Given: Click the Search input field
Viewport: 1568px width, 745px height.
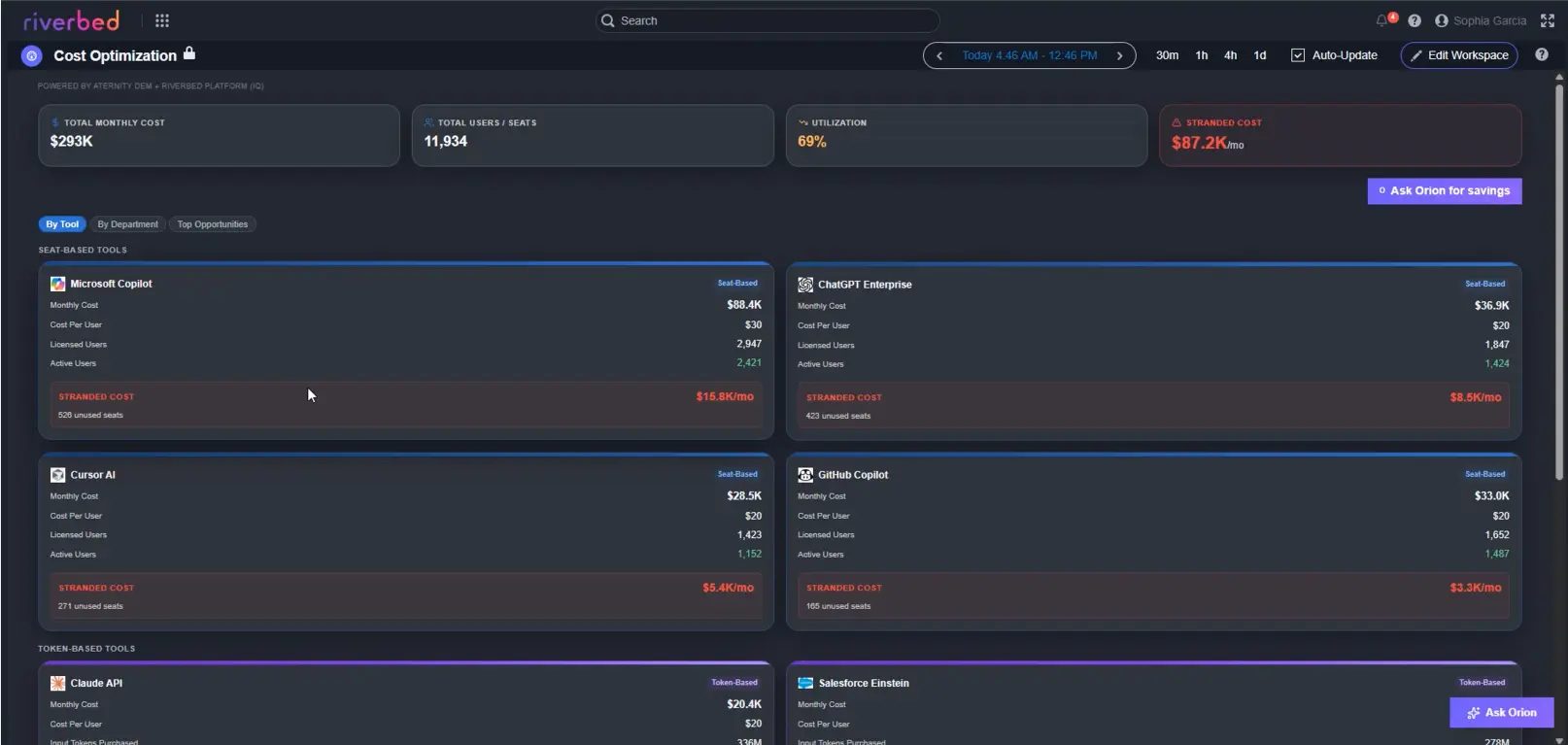Looking at the screenshot, I should click(767, 20).
